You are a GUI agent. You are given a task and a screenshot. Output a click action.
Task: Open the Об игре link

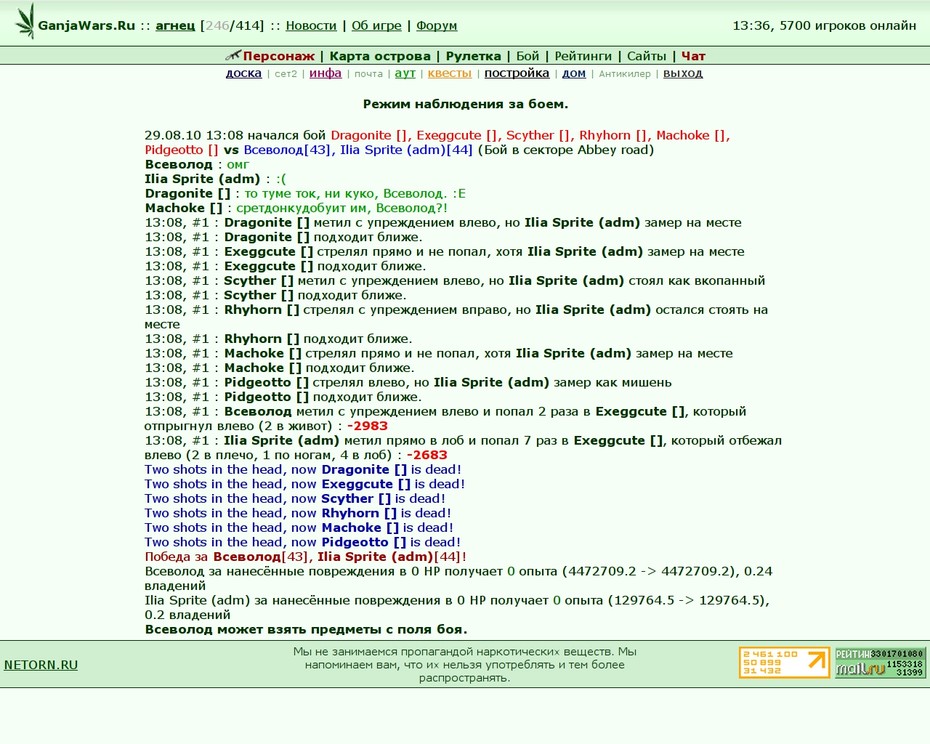[x=377, y=26]
